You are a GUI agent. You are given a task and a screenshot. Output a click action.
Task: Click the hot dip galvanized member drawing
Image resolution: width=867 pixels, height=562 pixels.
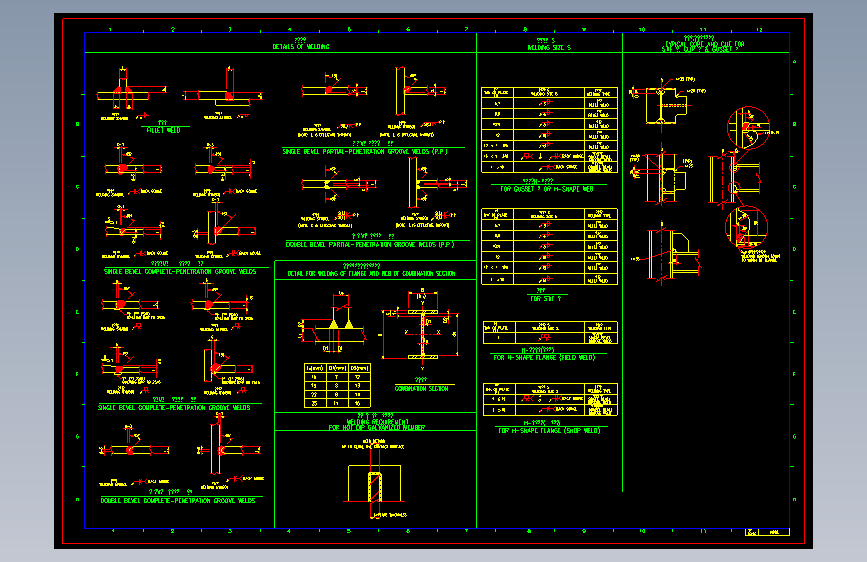click(x=374, y=481)
